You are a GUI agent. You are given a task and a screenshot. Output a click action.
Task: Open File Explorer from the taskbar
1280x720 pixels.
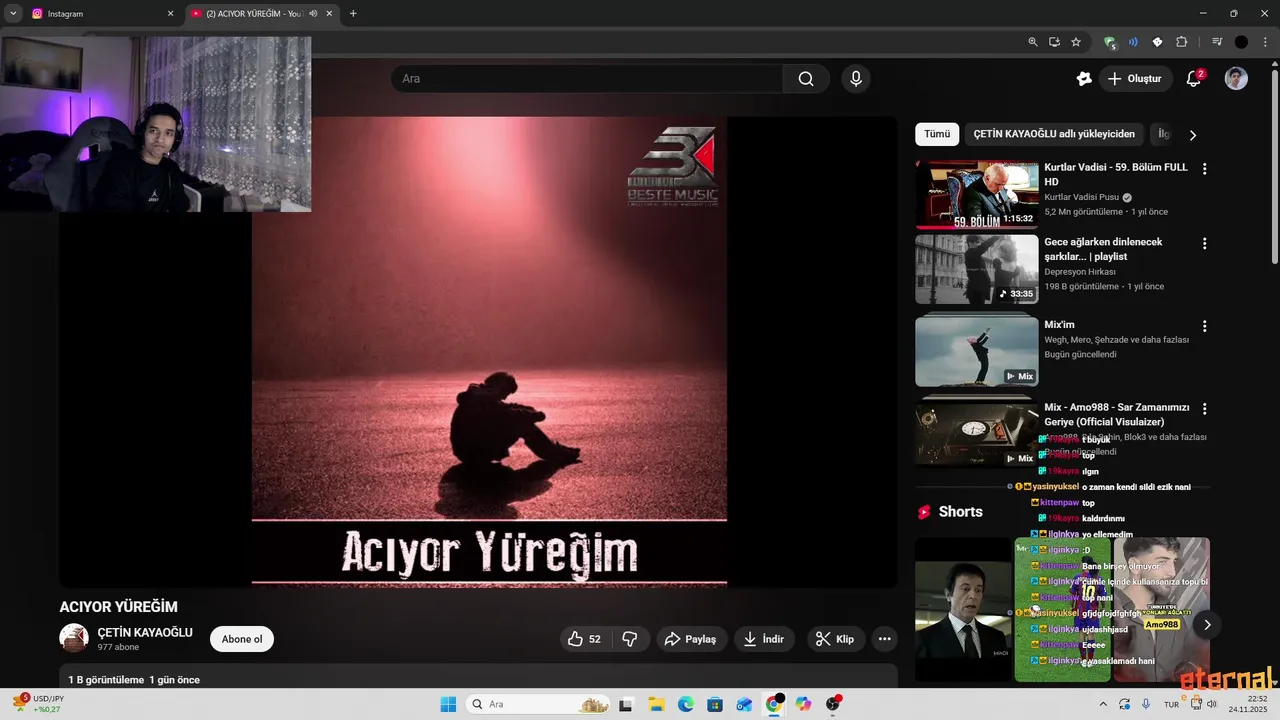[655, 704]
